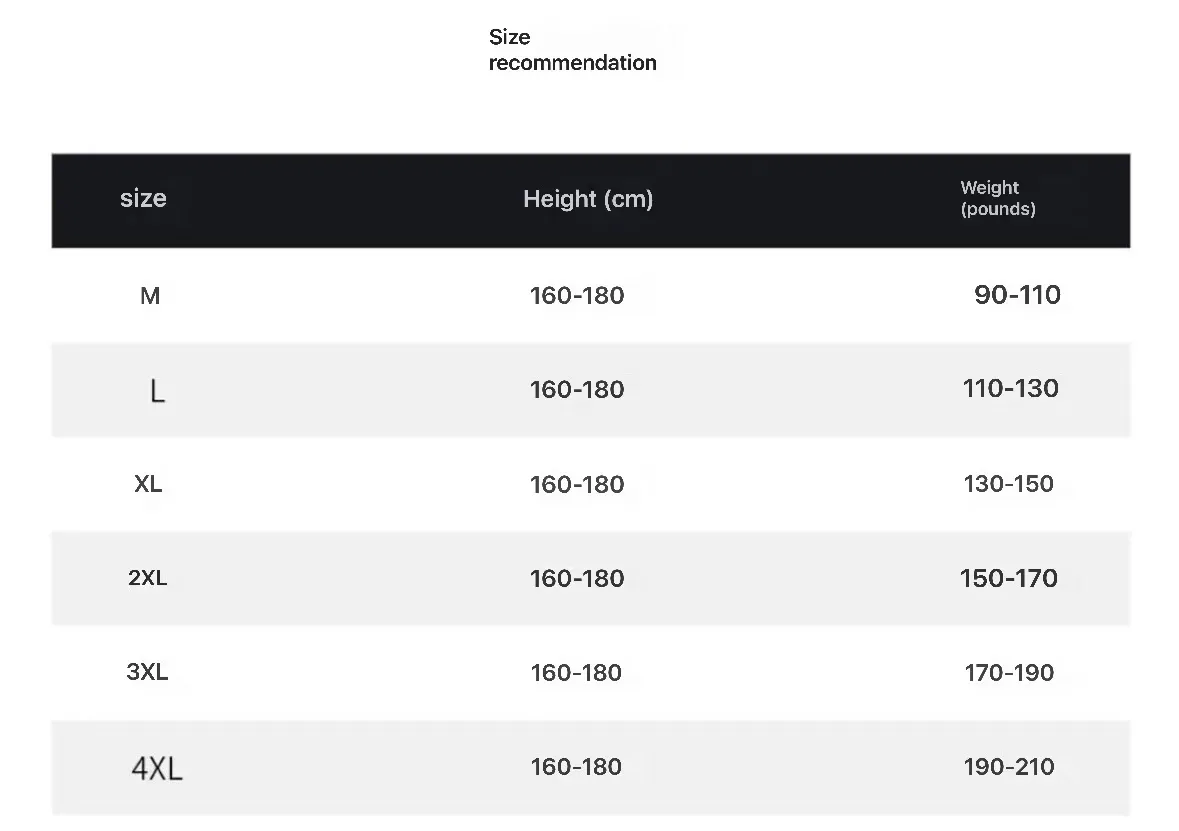Select the height value in the 4XL row
The image size is (1179, 831).
click(577, 767)
